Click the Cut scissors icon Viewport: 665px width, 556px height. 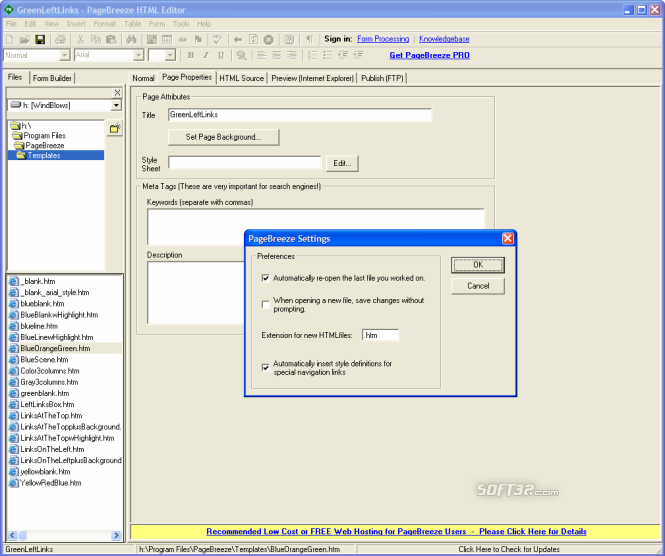pyautogui.click(x=81, y=39)
